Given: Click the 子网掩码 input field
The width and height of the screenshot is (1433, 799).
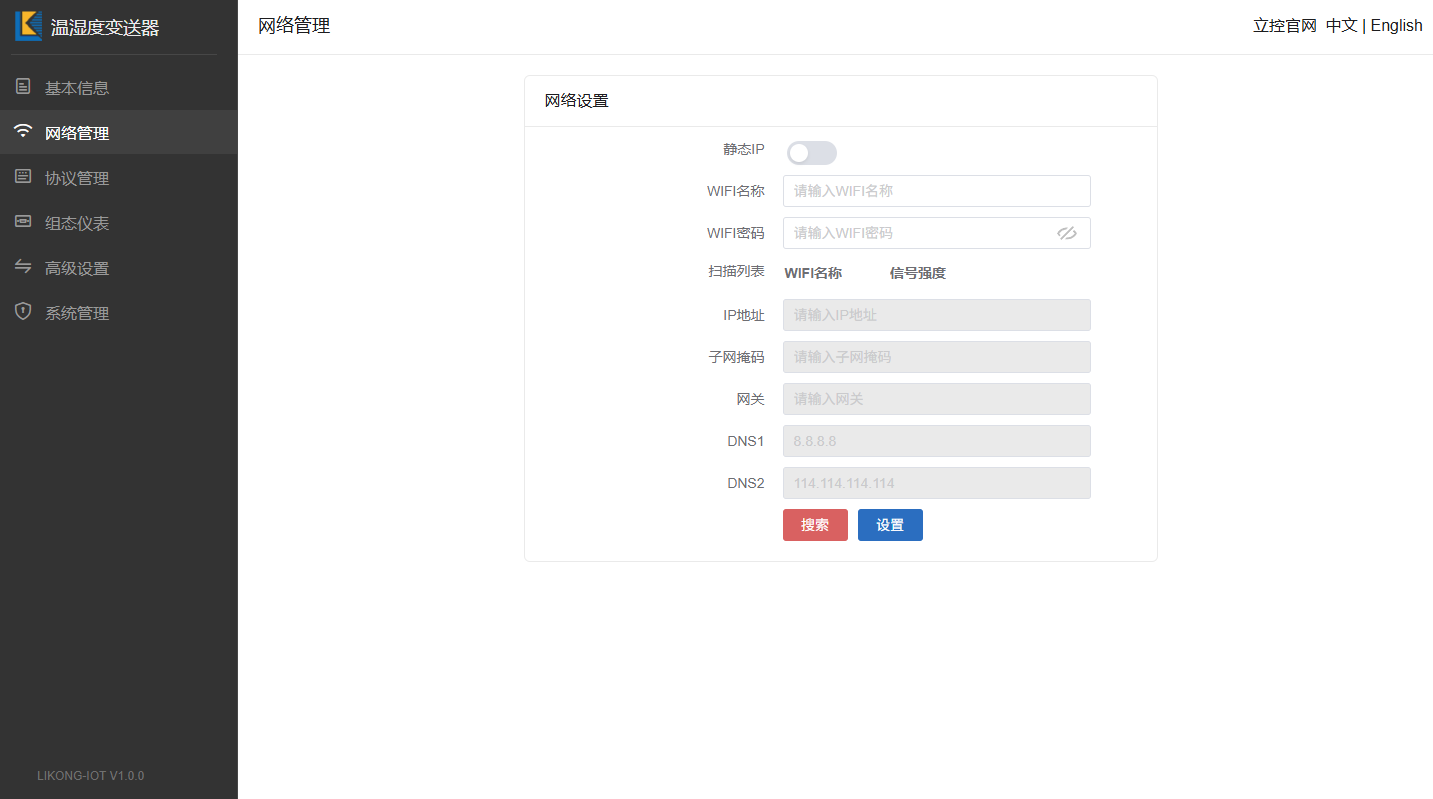Looking at the screenshot, I should [936, 357].
